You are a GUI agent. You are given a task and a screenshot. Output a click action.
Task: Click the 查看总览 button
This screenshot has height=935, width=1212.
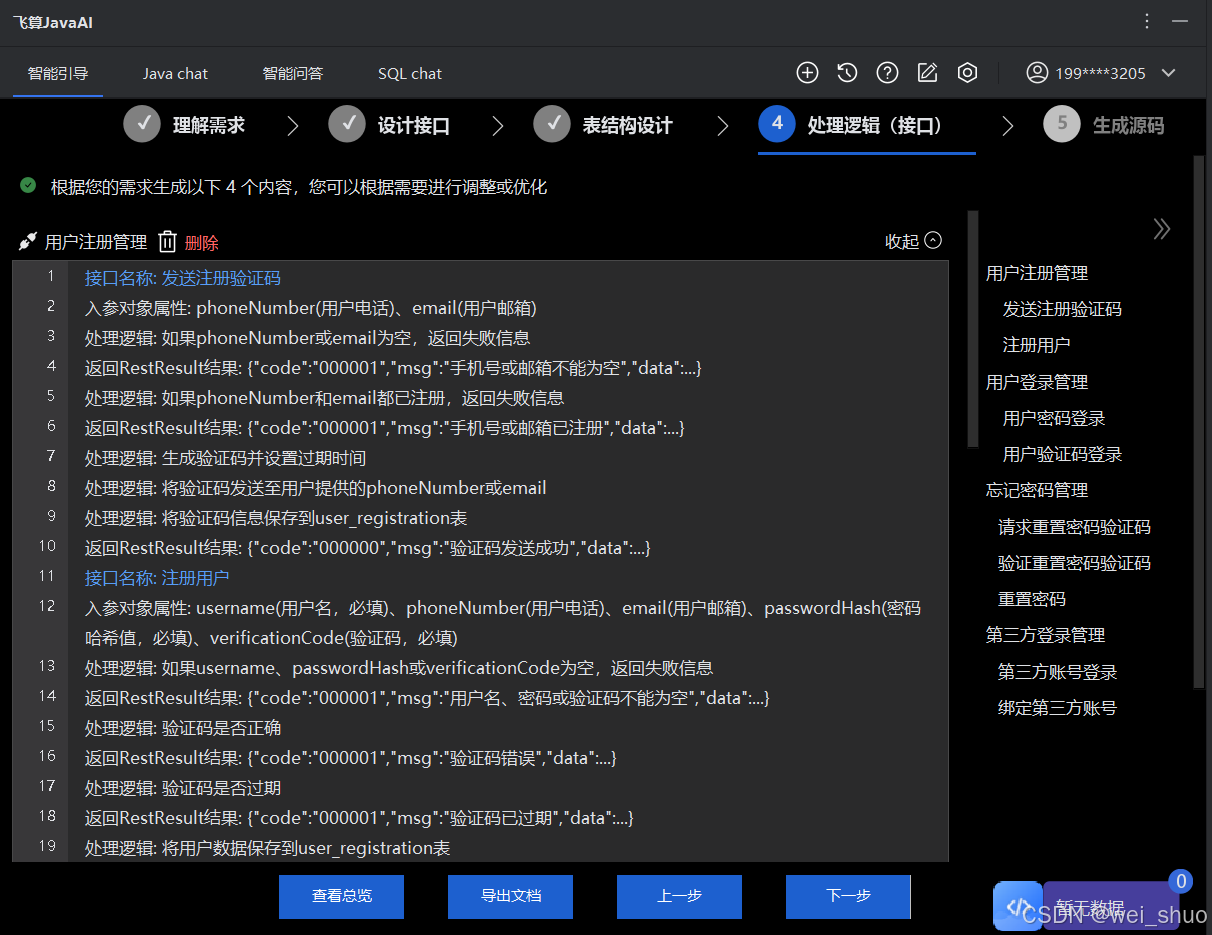click(x=342, y=896)
